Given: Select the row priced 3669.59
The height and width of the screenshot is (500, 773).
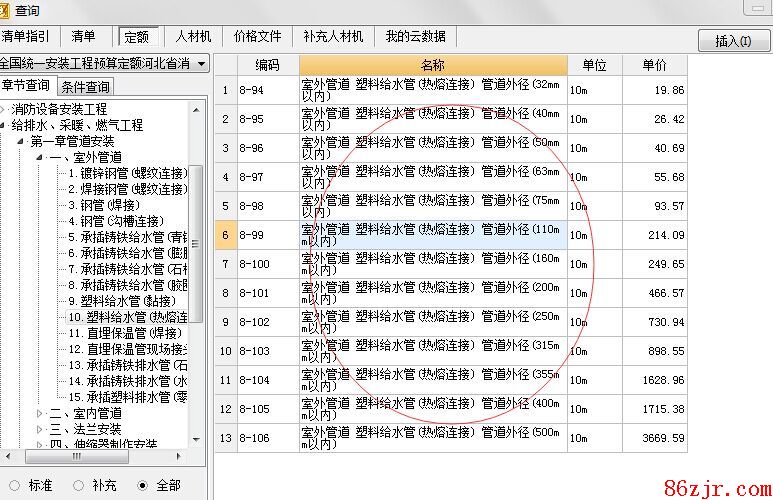Looking at the screenshot, I should pos(656,438).
